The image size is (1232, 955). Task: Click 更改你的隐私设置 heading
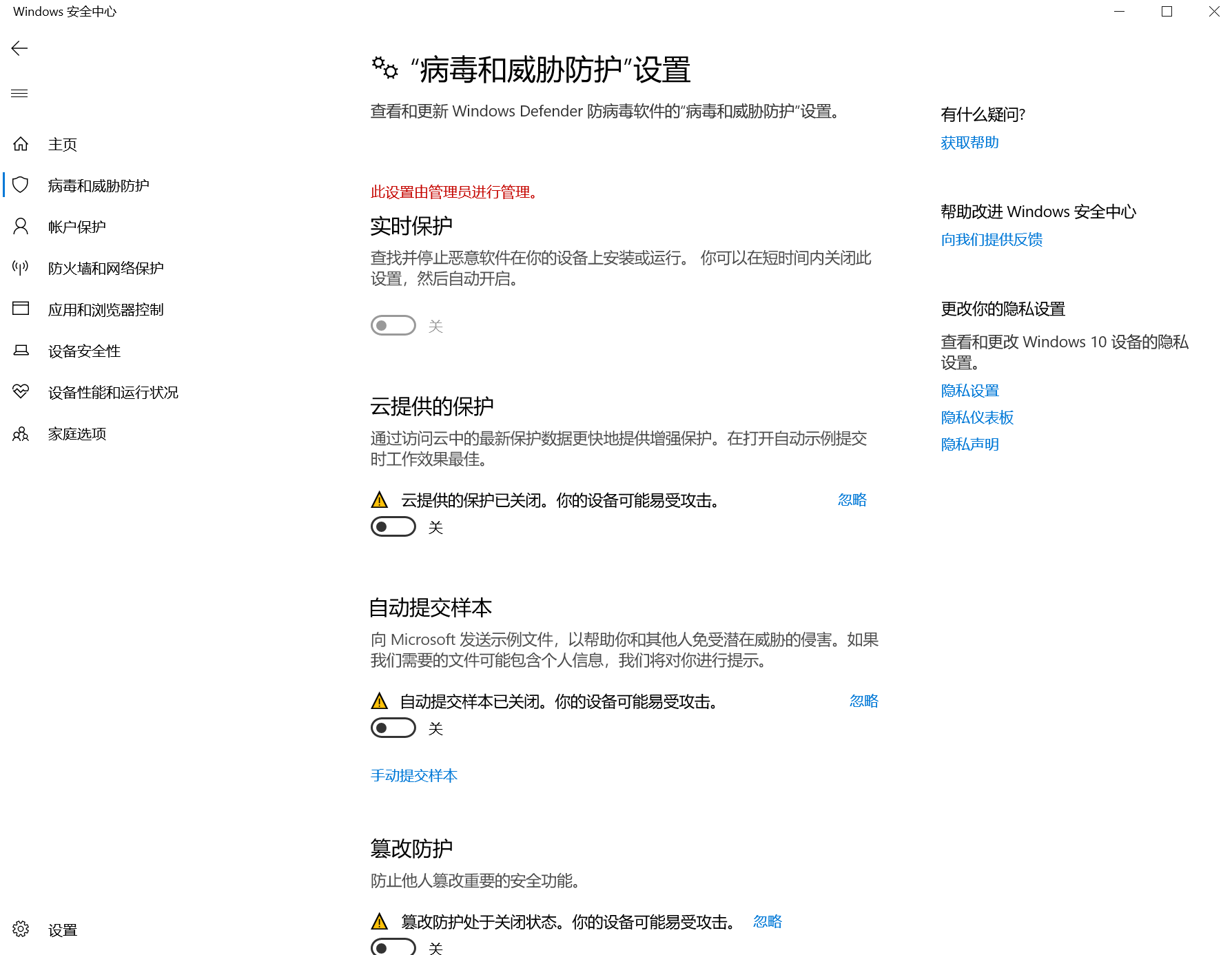1003,309
